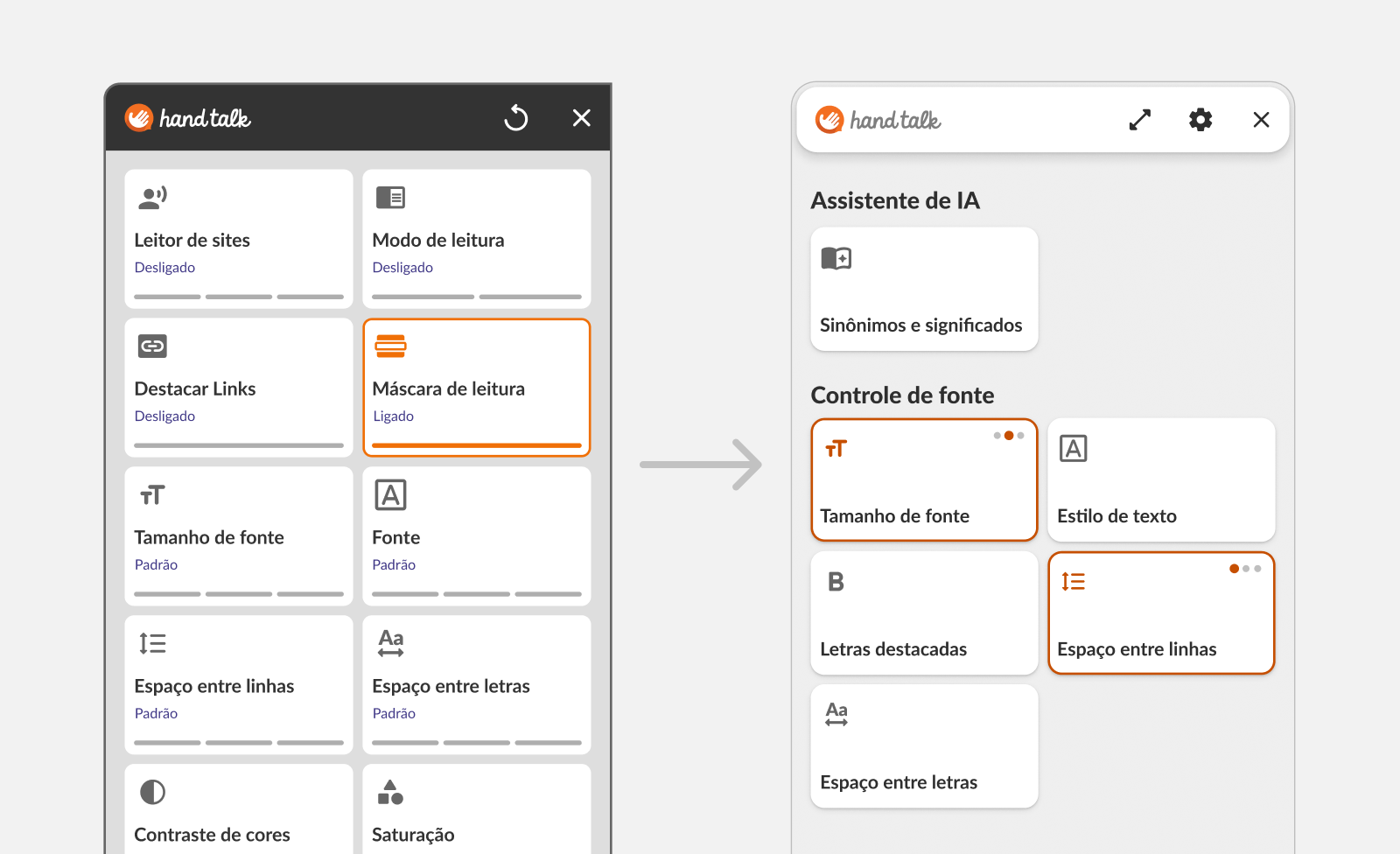1400x854 pixels.
Task: Click the bold B icon for Letras destacadas
Action: (836, 582)
